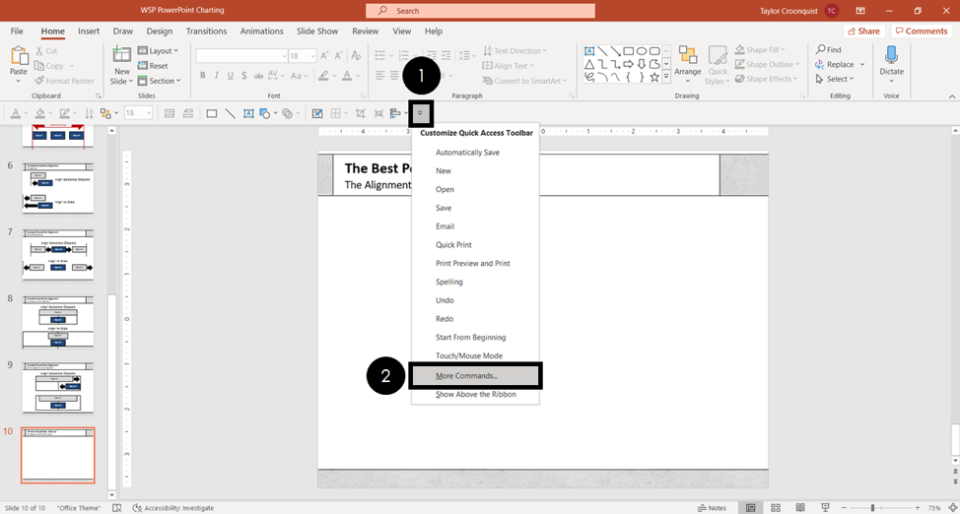Screen dimensions: 960x514
Task: Open the Layout dropdown
Action: point(158,51)
